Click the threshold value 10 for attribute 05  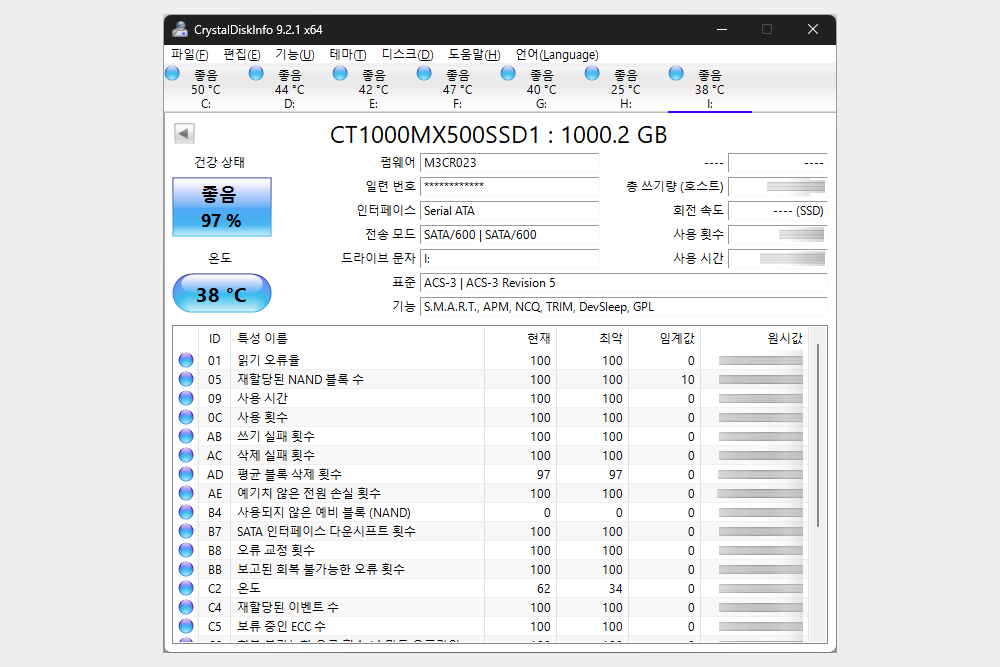pos(688,379)
